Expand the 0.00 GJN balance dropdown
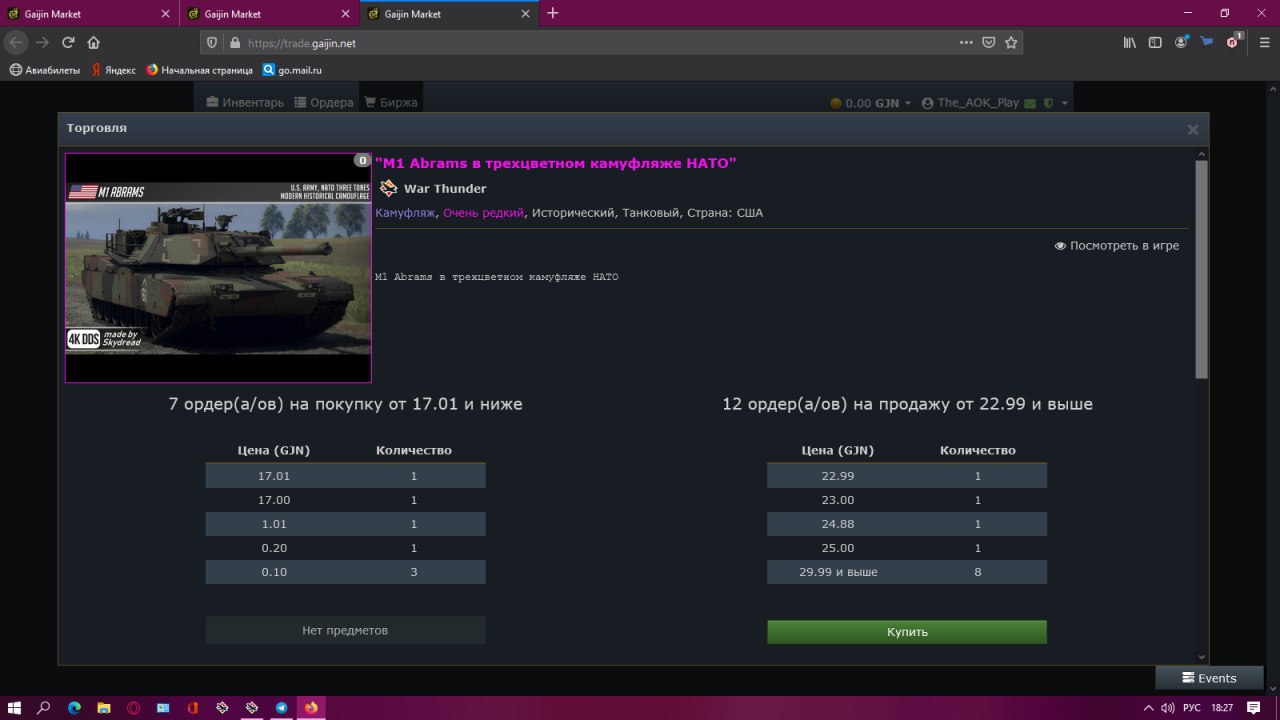1280x720 pixels. point(871,103)
